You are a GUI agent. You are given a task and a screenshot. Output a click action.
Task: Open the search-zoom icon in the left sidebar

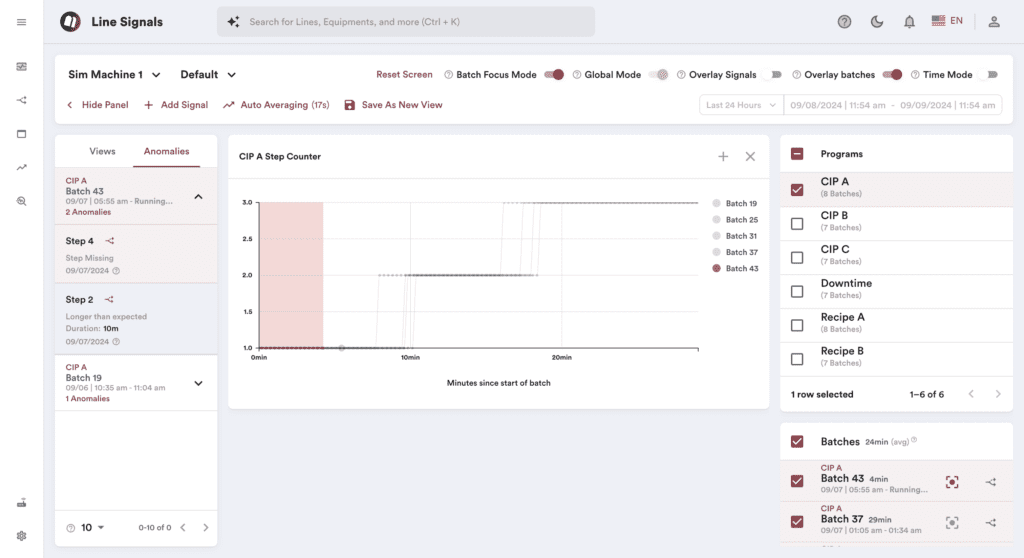tap(22, 201)
